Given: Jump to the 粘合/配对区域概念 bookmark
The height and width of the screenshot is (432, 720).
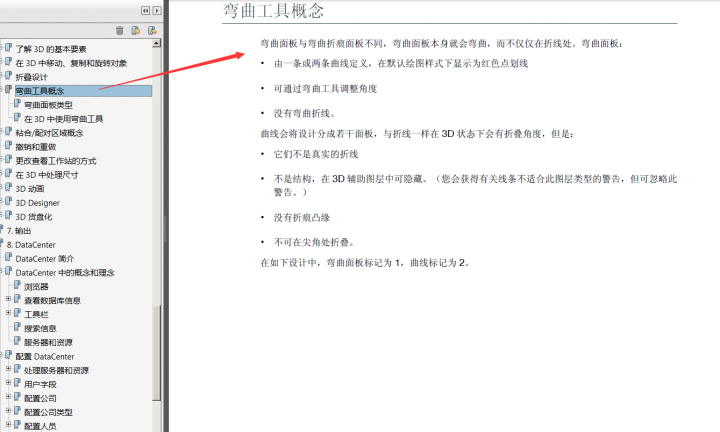Looking at the screenshot, I should coord(50,133).
